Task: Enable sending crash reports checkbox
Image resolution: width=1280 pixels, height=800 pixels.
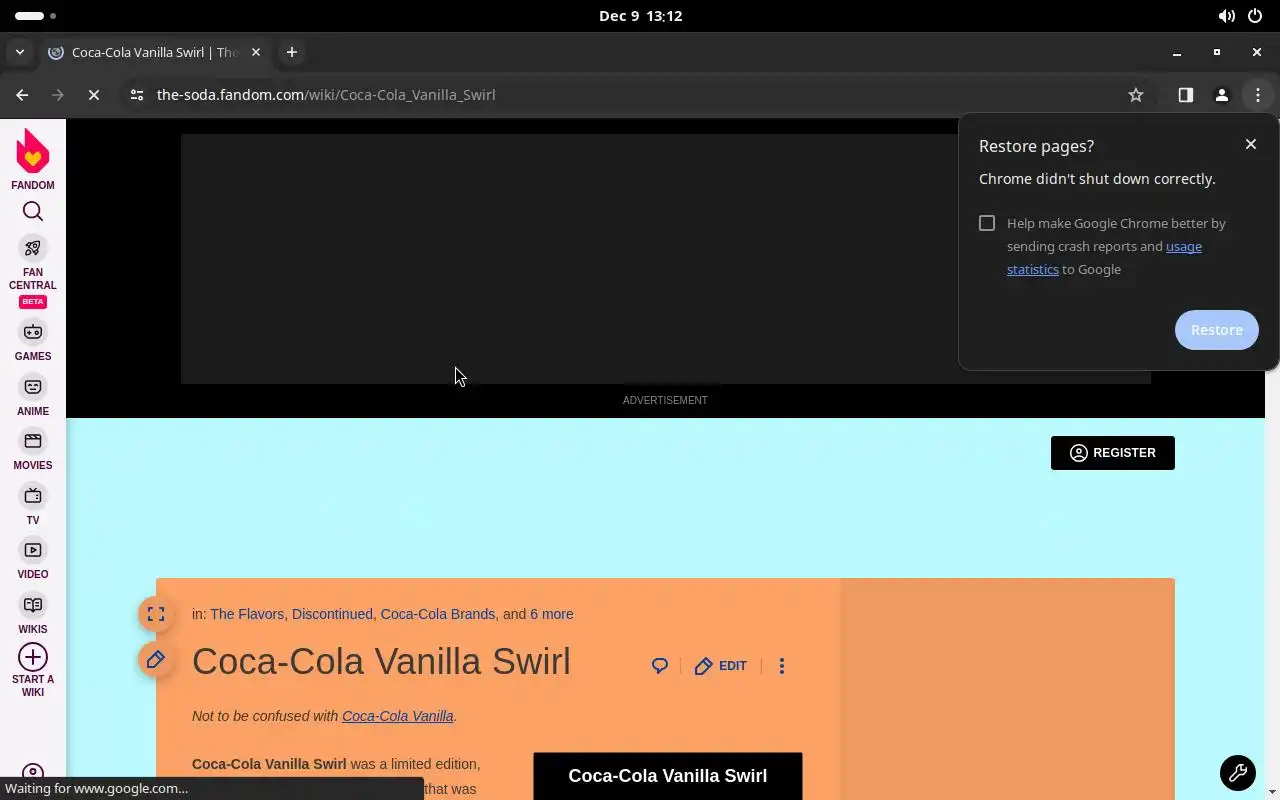Action: click(987, 223)
